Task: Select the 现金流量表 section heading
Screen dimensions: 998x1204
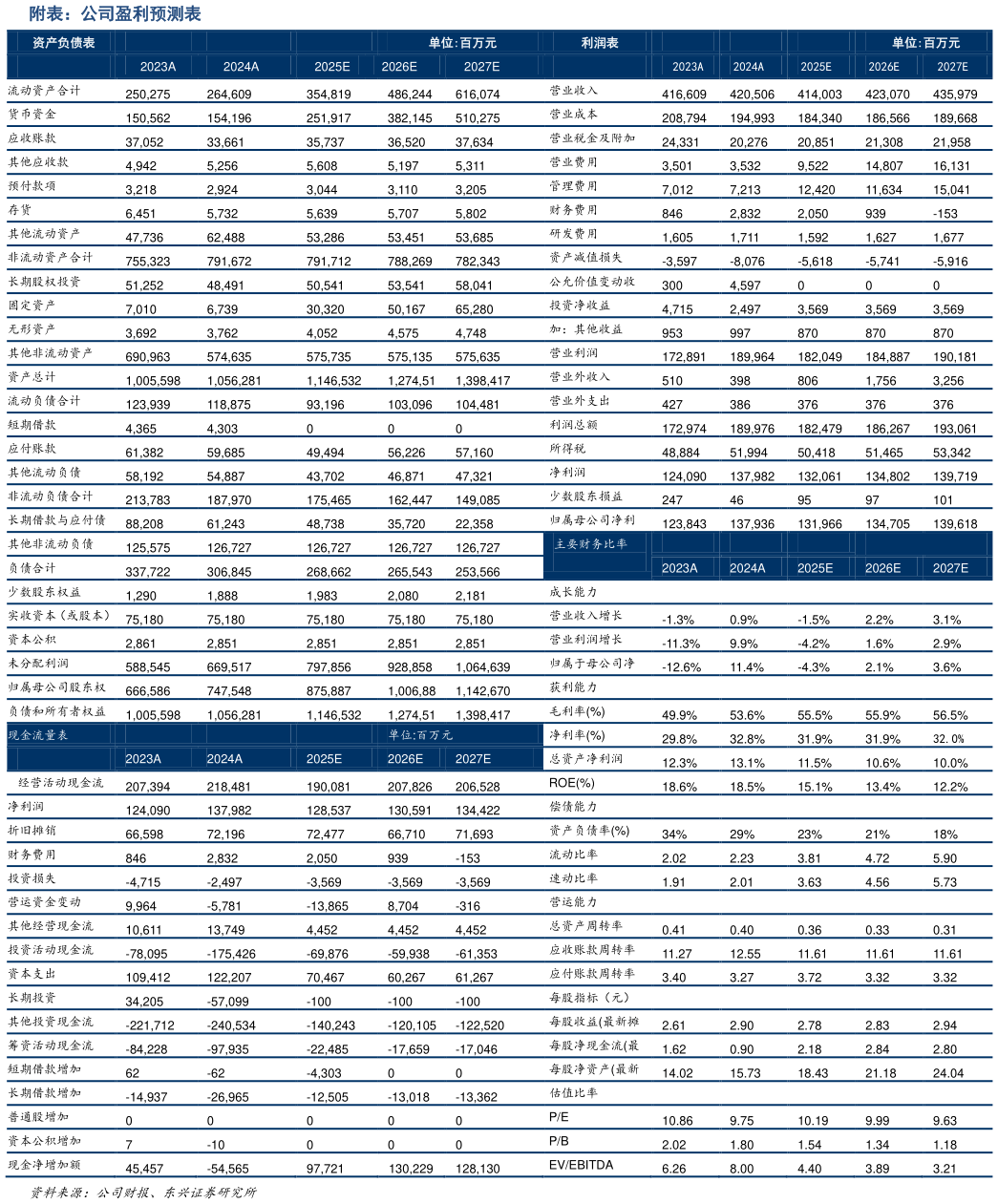Action: click(38, 735)
